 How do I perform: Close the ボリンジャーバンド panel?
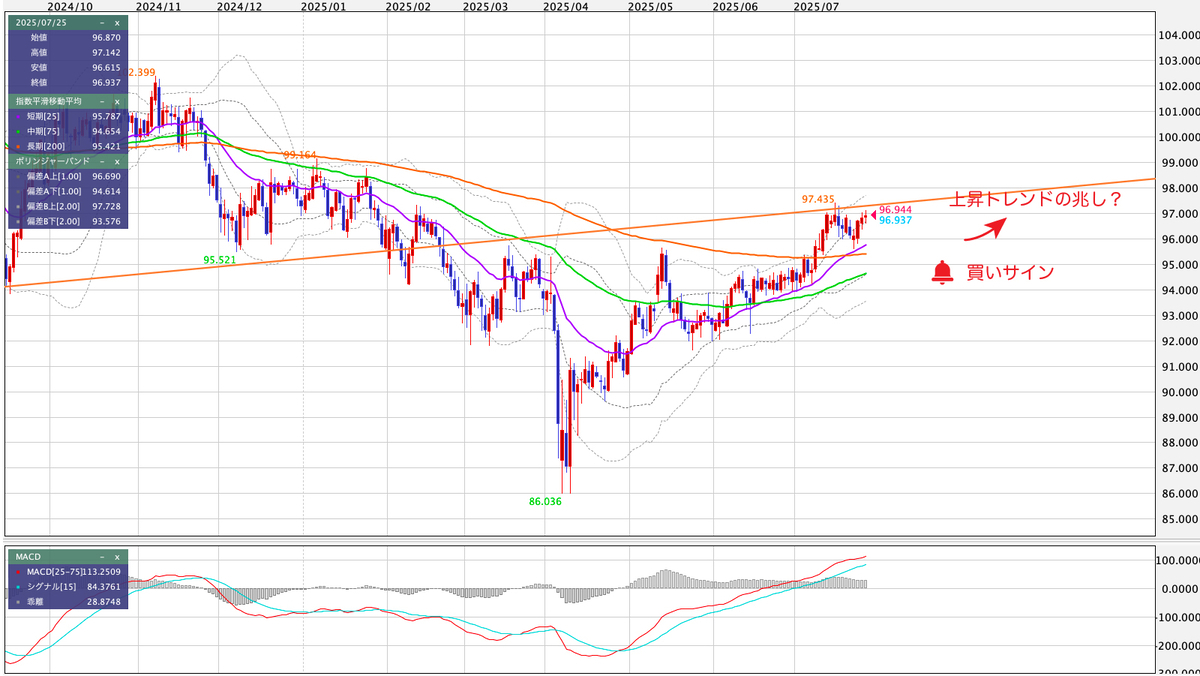116,161
